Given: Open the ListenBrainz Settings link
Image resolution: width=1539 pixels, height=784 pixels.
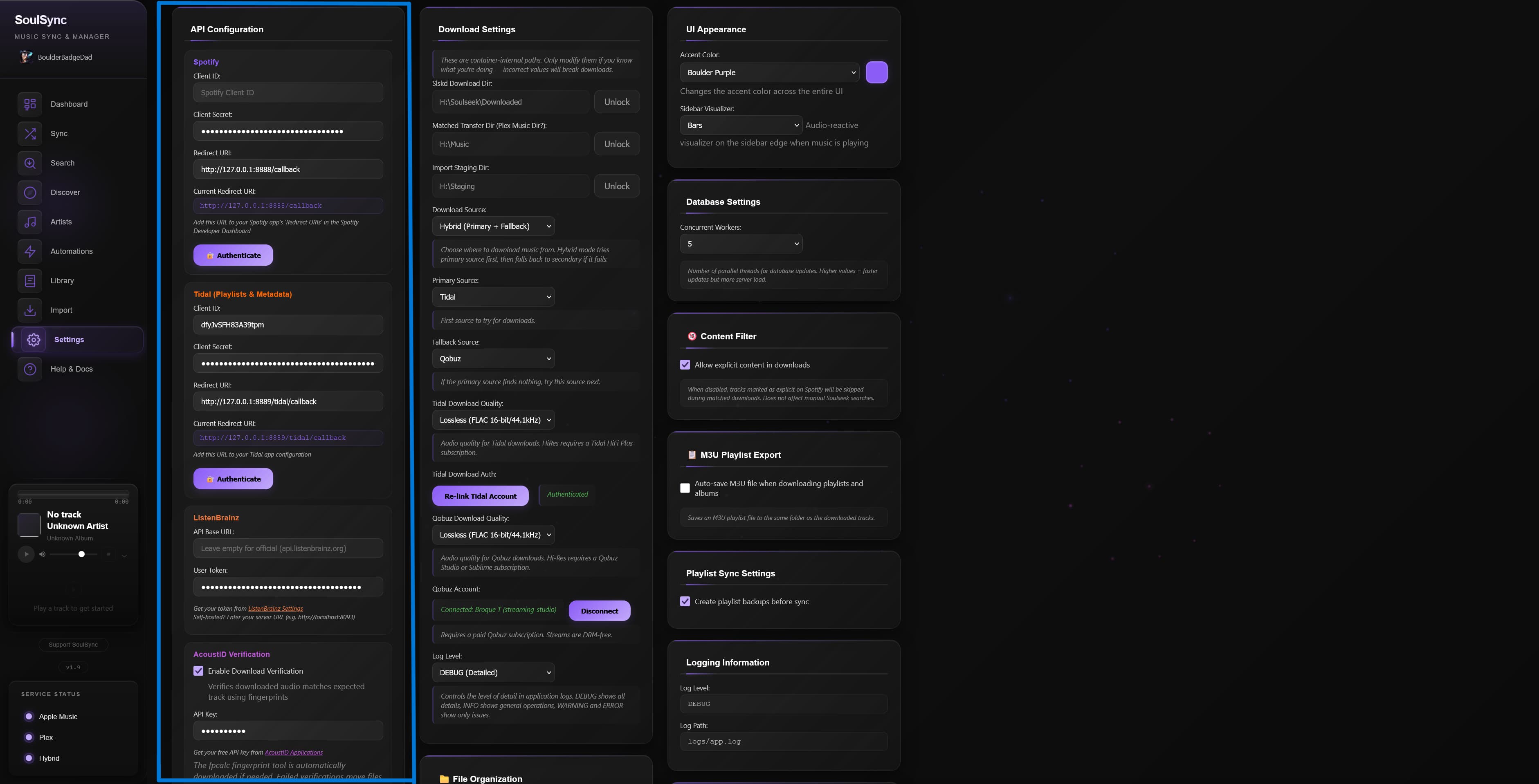Looking at the screenshot, I should [275, 609].
